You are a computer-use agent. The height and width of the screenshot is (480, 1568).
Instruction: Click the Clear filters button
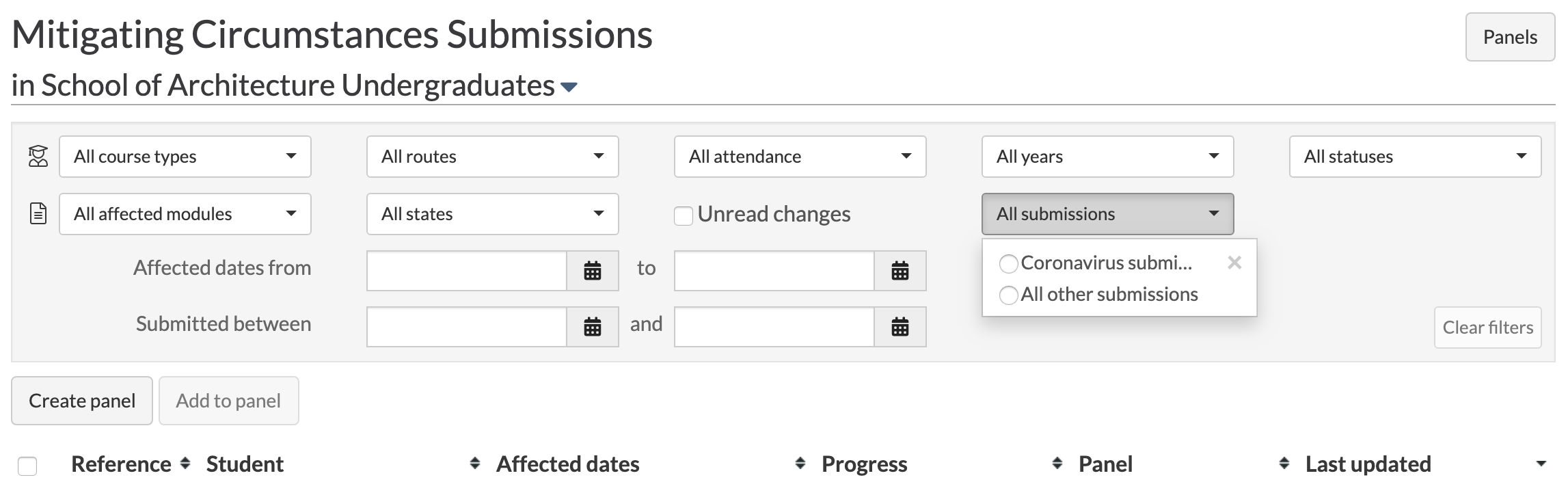[1487, 328]
